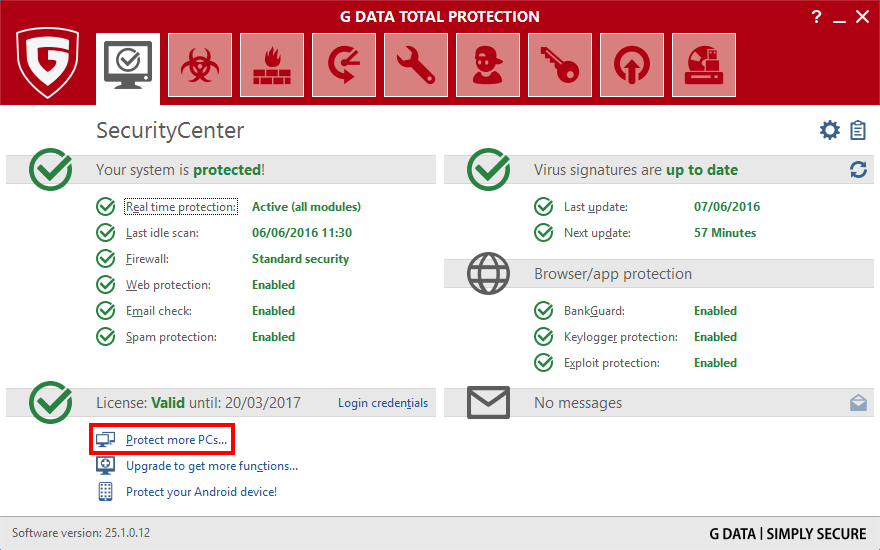Click the 57 Minutes value

[x=725, y=232]
